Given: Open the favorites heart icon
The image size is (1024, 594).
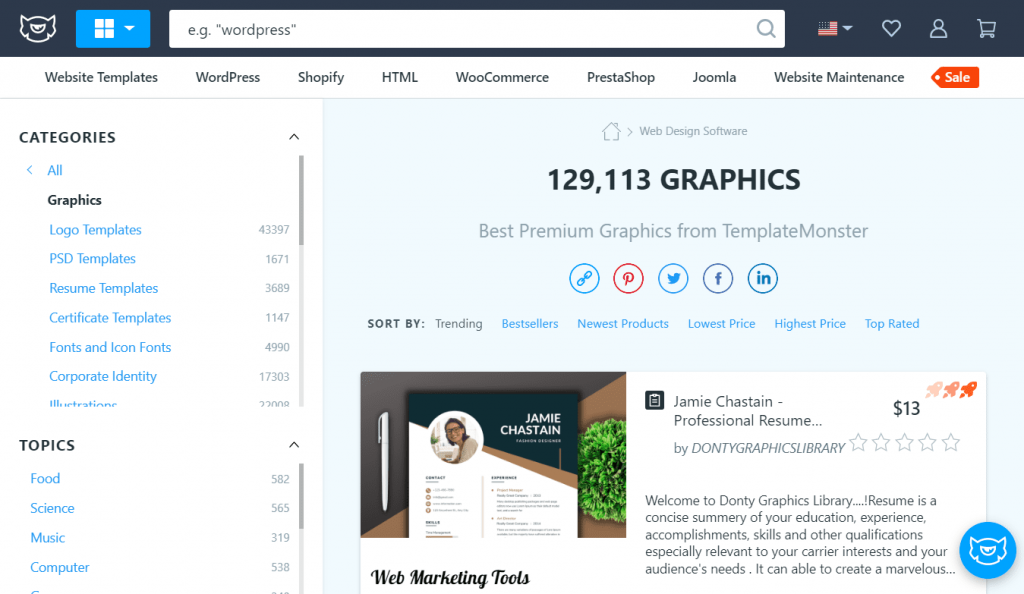Looking at the screenshot, I should (x=891, y=28).
